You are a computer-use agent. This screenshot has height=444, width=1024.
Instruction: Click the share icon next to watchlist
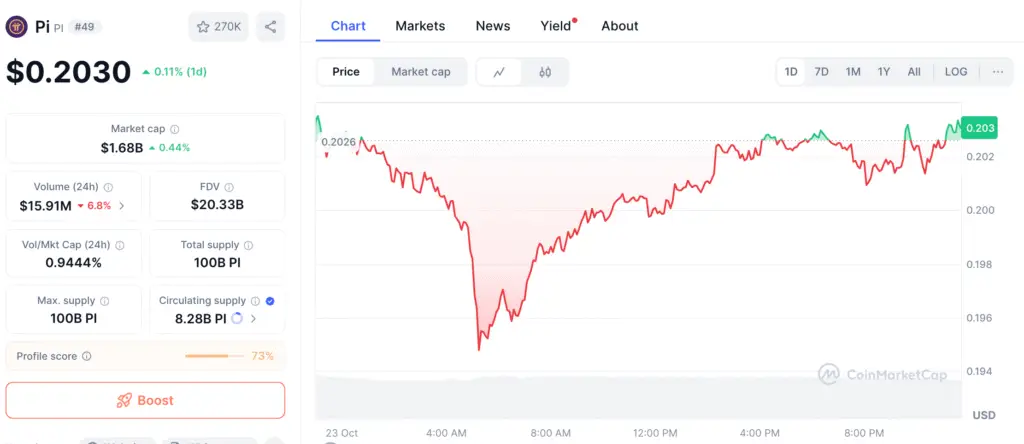[271, 27]
